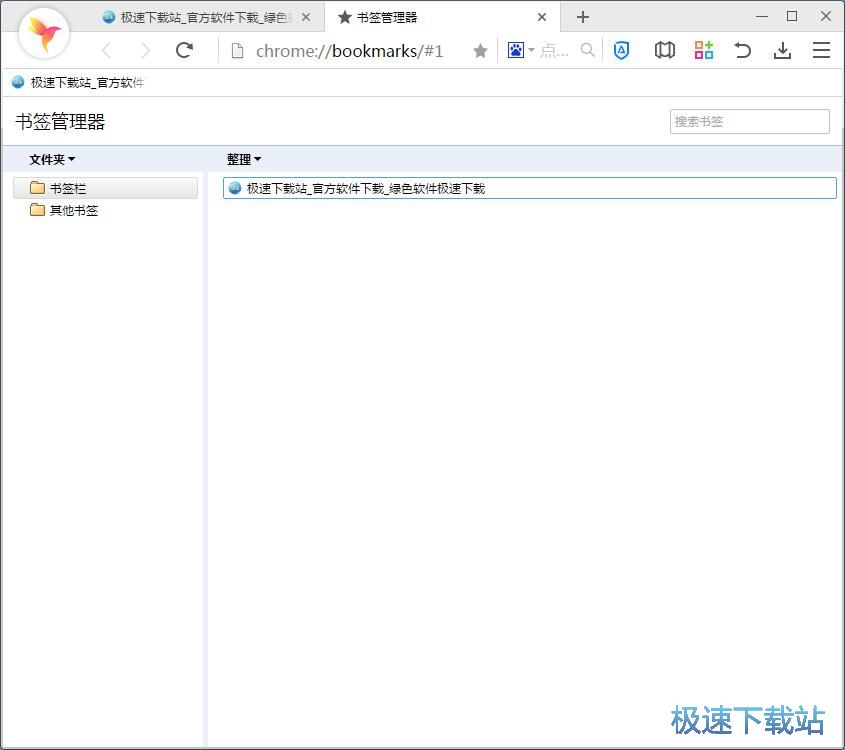
Task: Open 极速下载站 bookmark in bookmarks bar
Action: point(78,82)
